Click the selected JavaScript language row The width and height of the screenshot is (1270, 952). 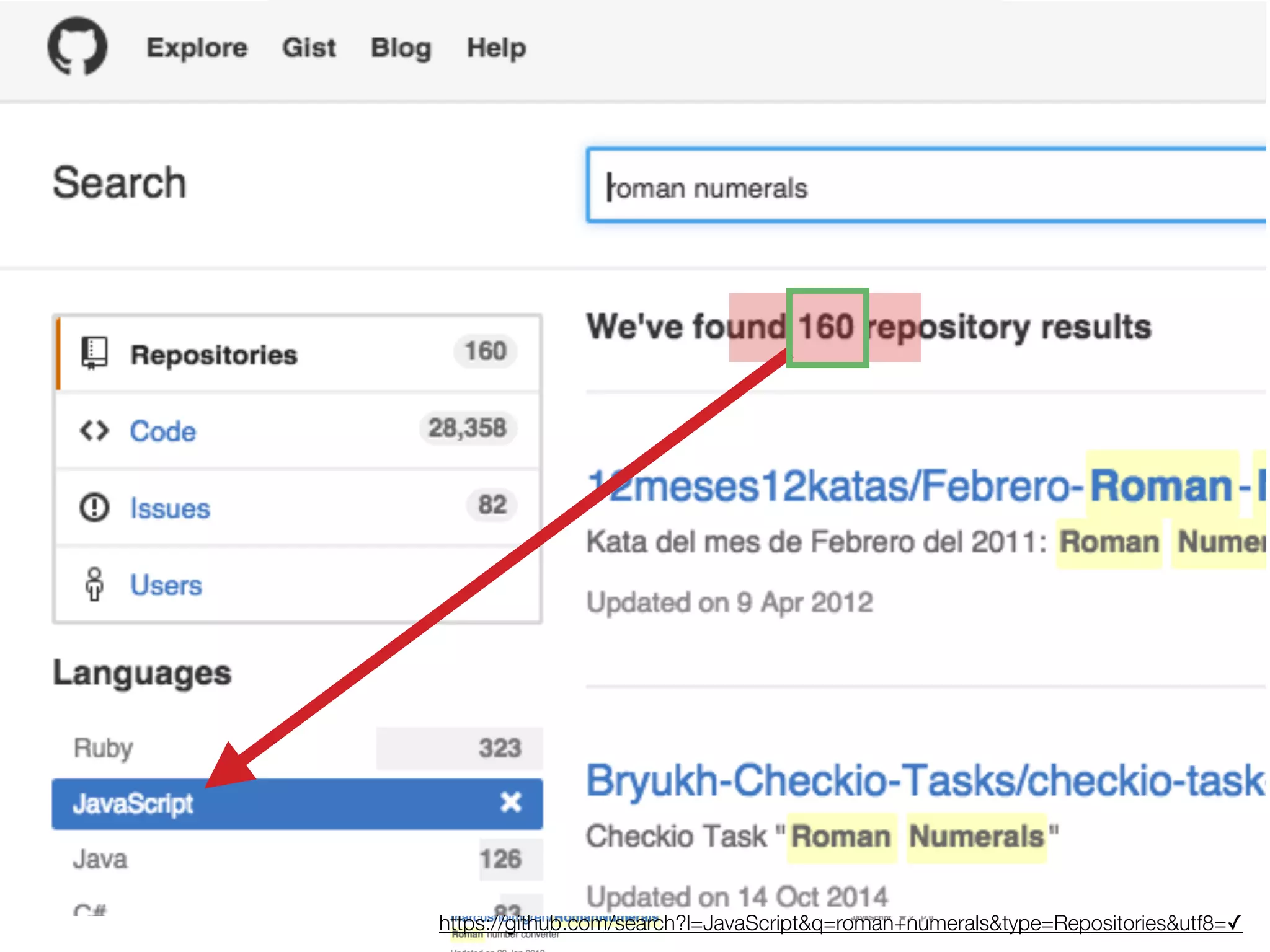(x=298, y=804)
